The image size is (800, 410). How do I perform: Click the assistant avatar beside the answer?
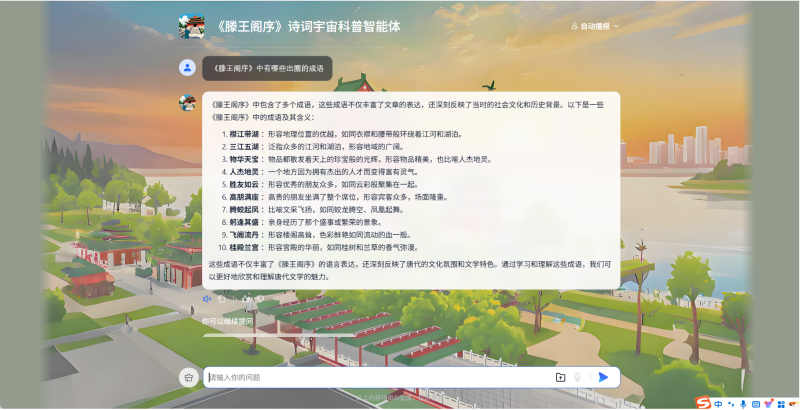[x=187, y=103]
